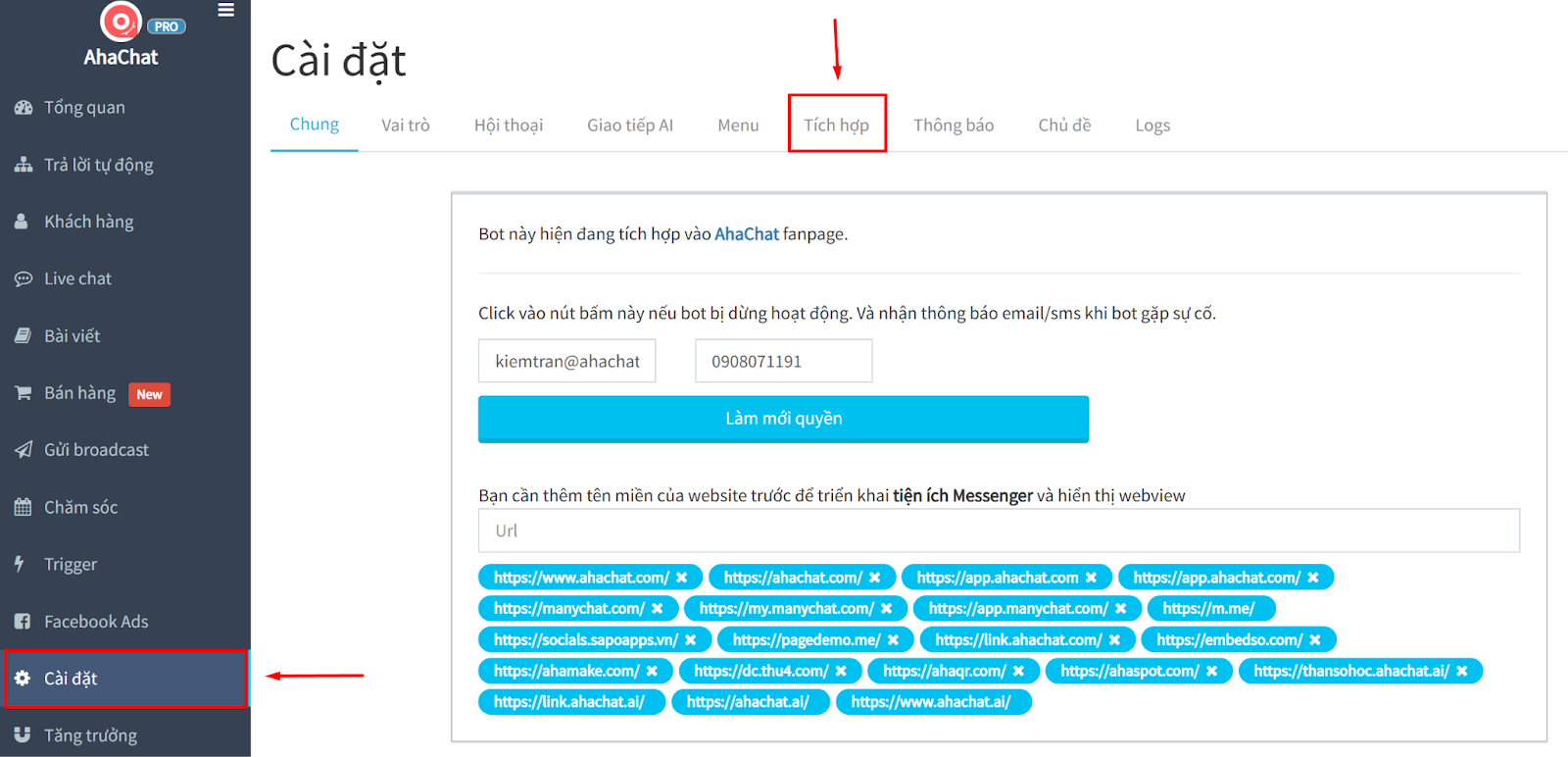
Task: Select the Menu tab
Action: point(738,126)
